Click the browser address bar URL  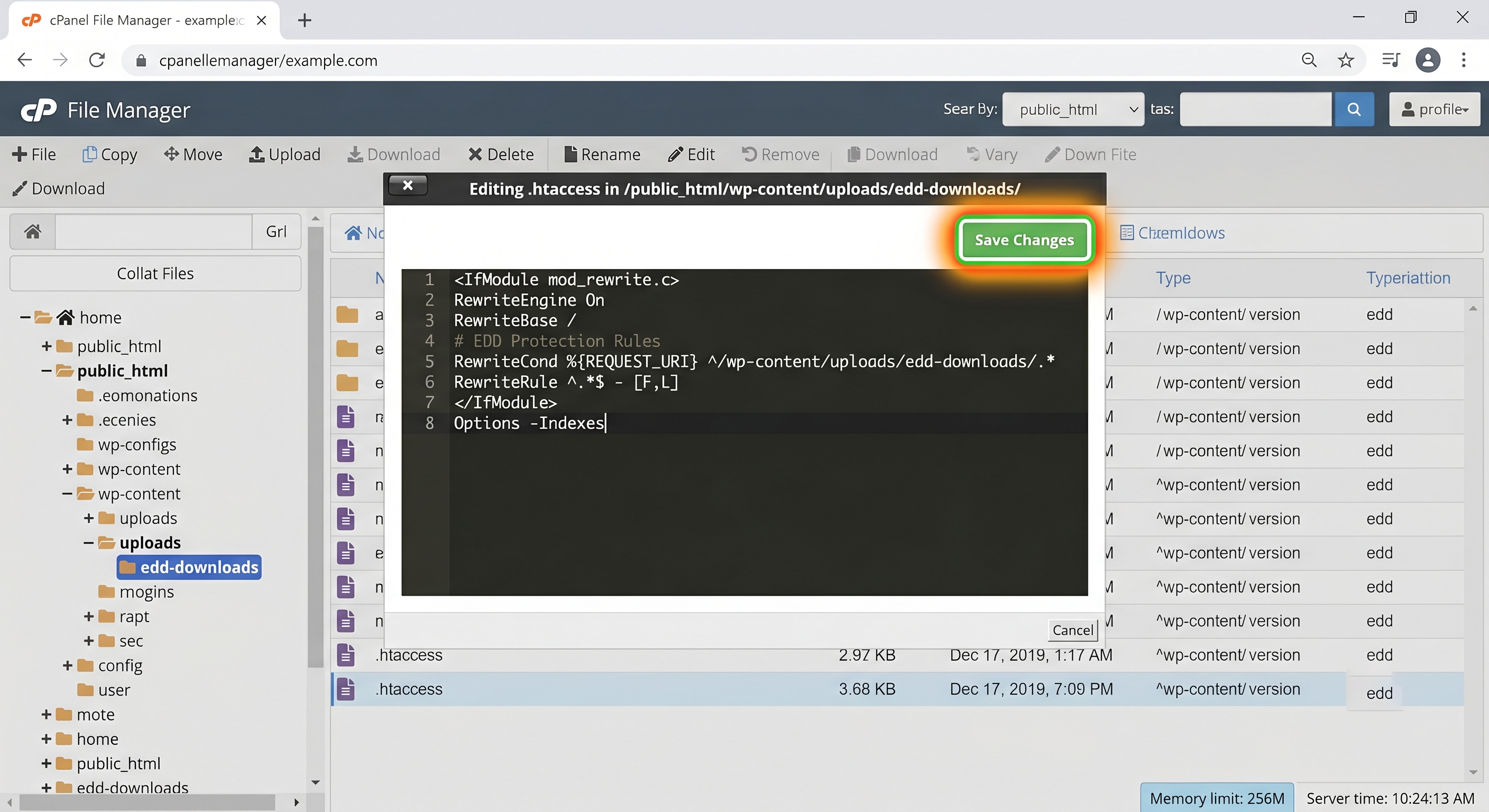(x=268, y=60)
